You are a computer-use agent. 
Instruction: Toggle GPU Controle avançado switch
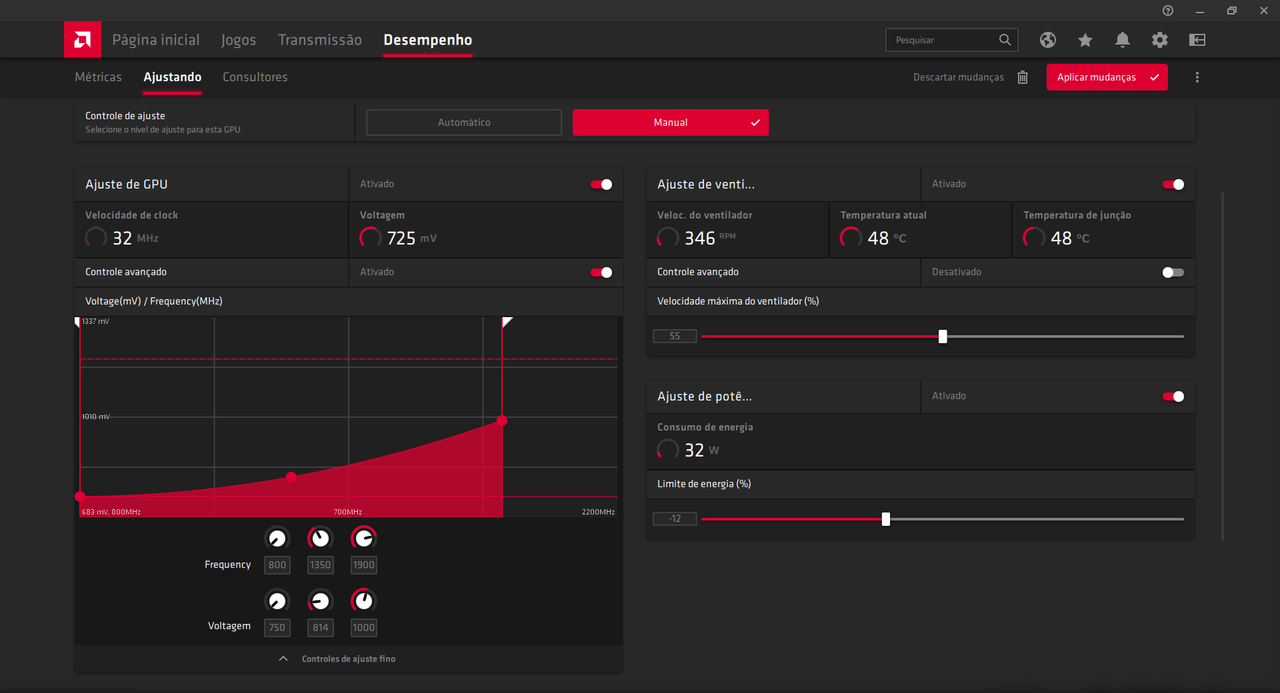pos(601,272)
